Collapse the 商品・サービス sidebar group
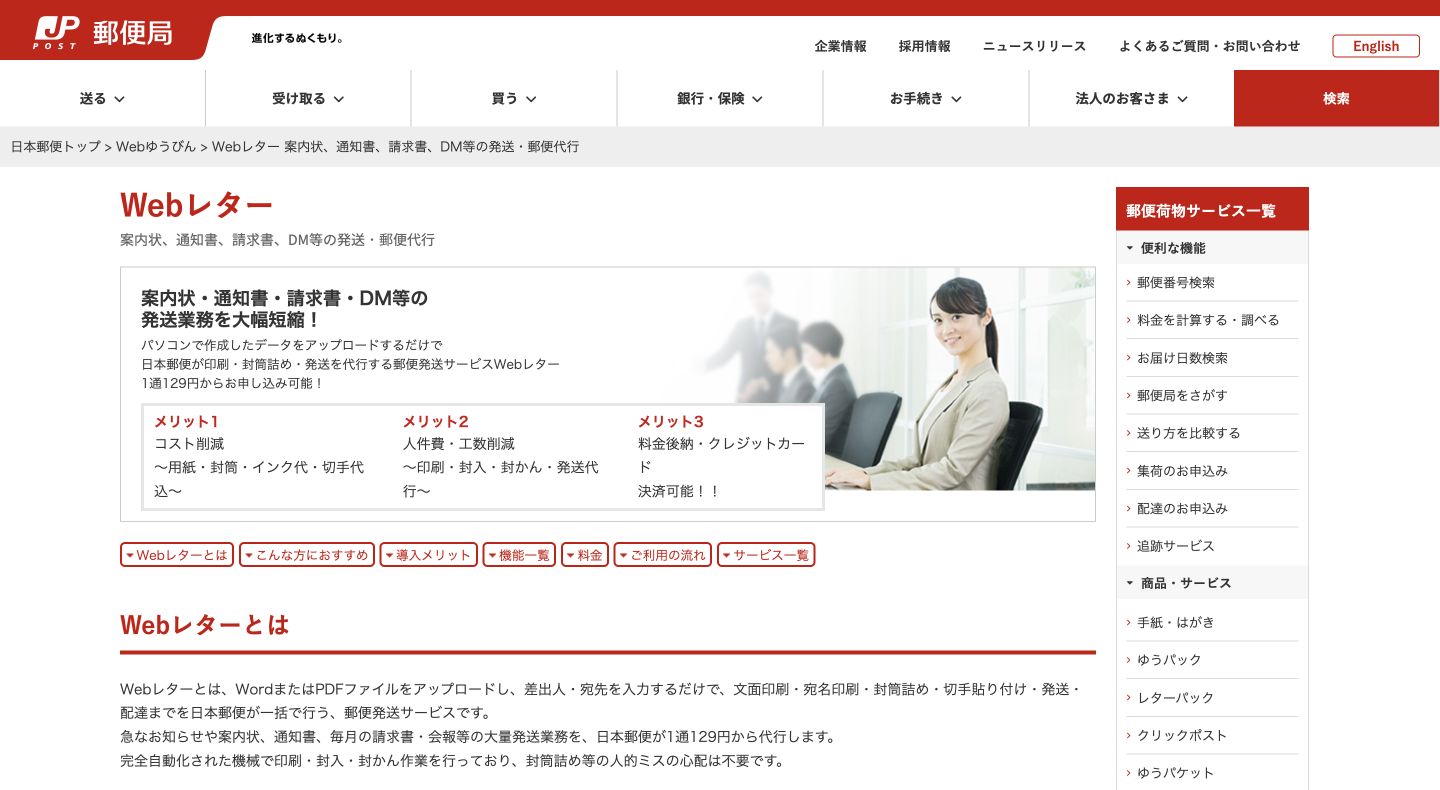This screenshot has height=790, width=1440. click(x=1212, y=583)
